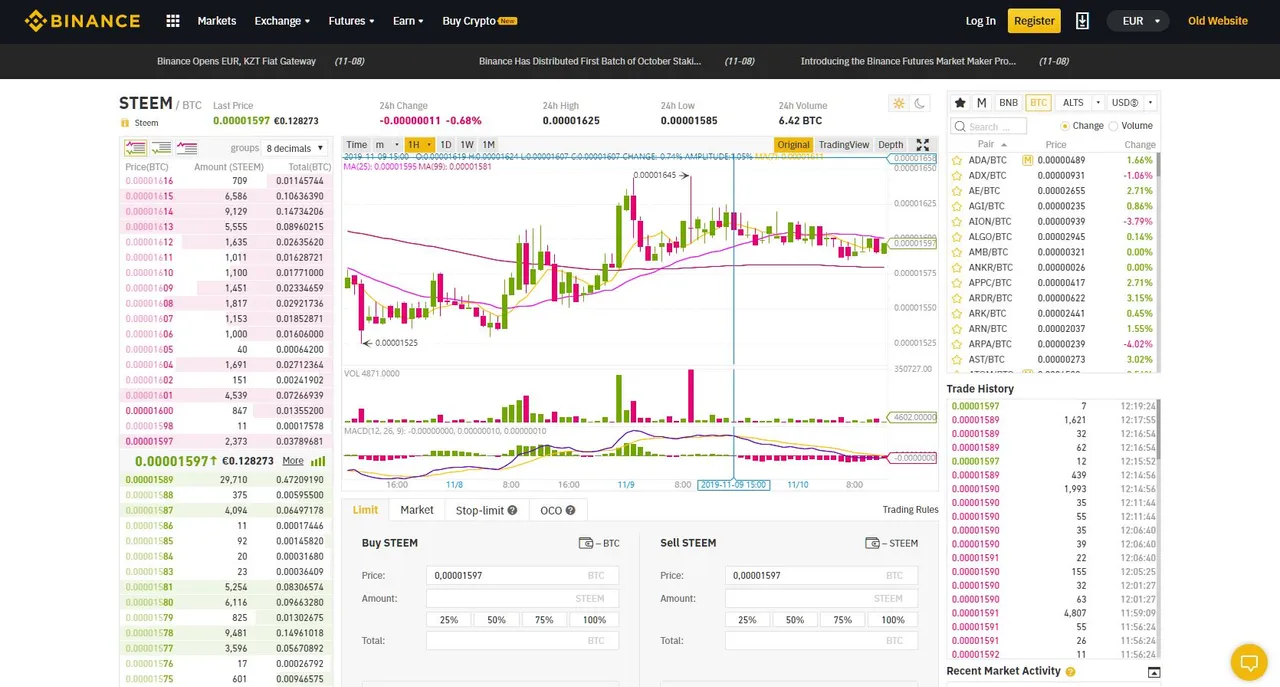Image resolution: width=1280 pixels, height=687 pixels.
Task: Open the 1H hours interval dropdown
Action: [419, 145]
